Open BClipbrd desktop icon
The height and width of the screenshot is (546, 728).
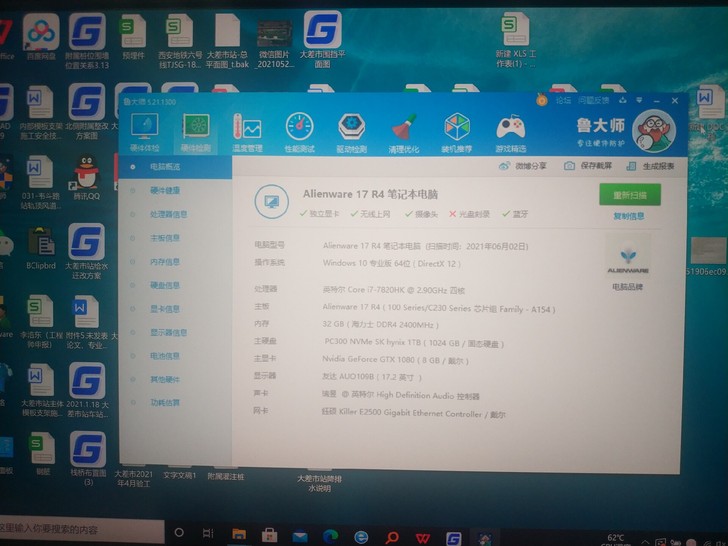coord(41,248)
